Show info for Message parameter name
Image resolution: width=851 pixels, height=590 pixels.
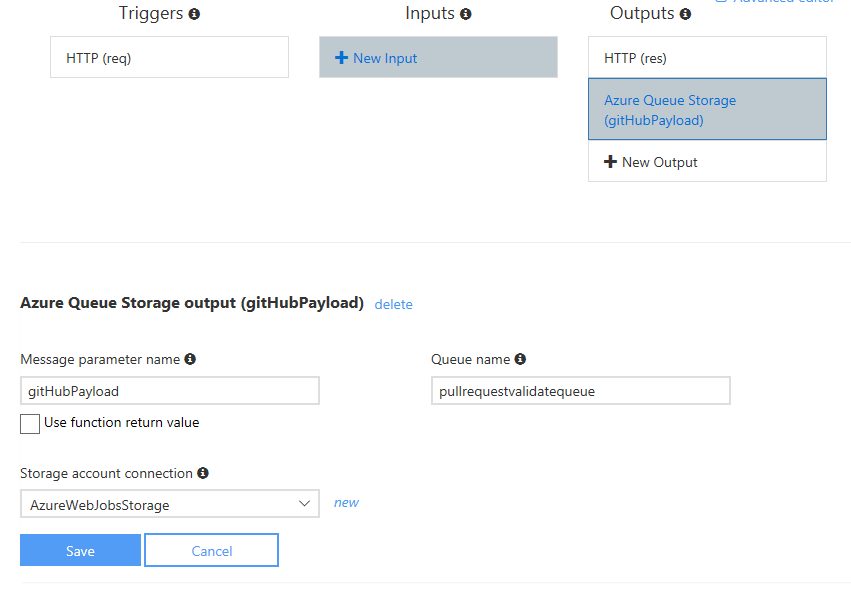point(190,359)
